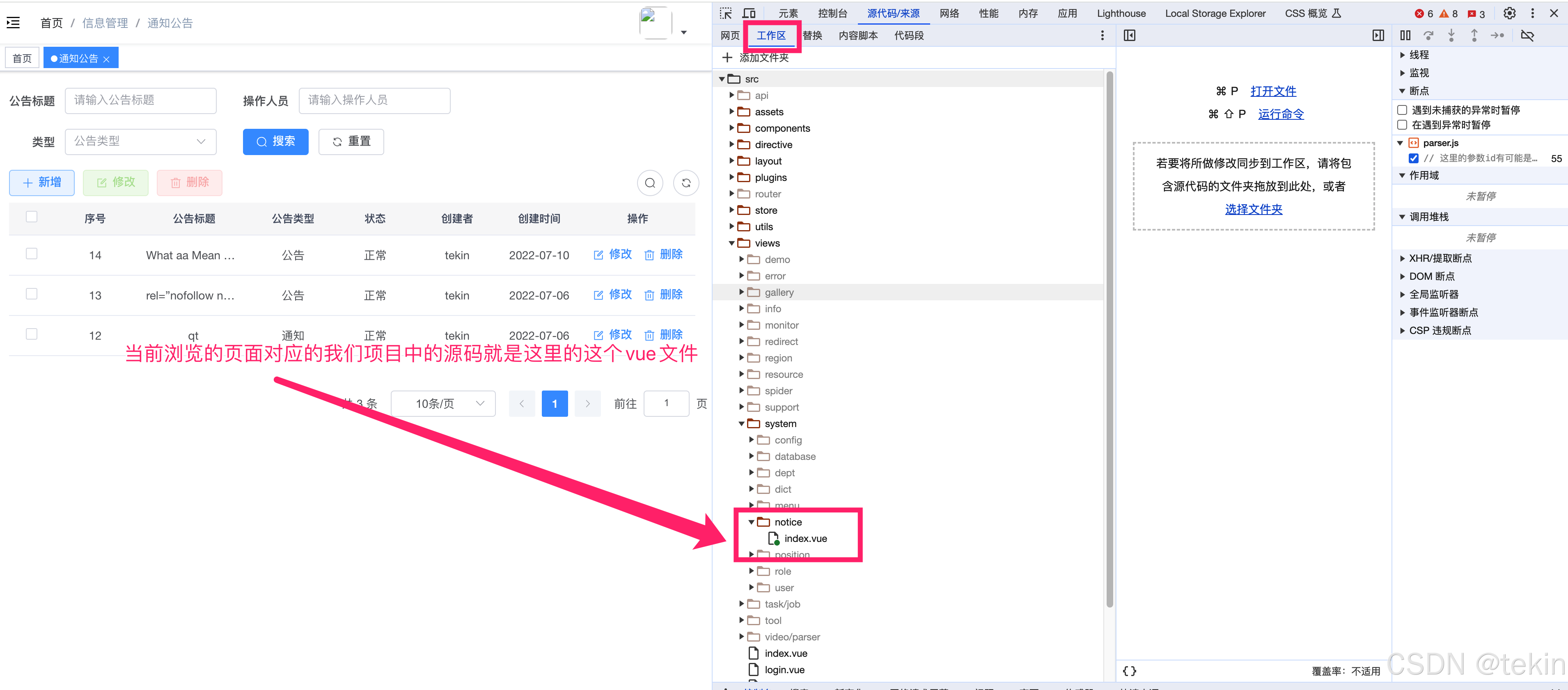This screenshot has width=1568, height=690.
Task: Hide the navigator sidebar panel icon
Action: [x=1130, y=35]
